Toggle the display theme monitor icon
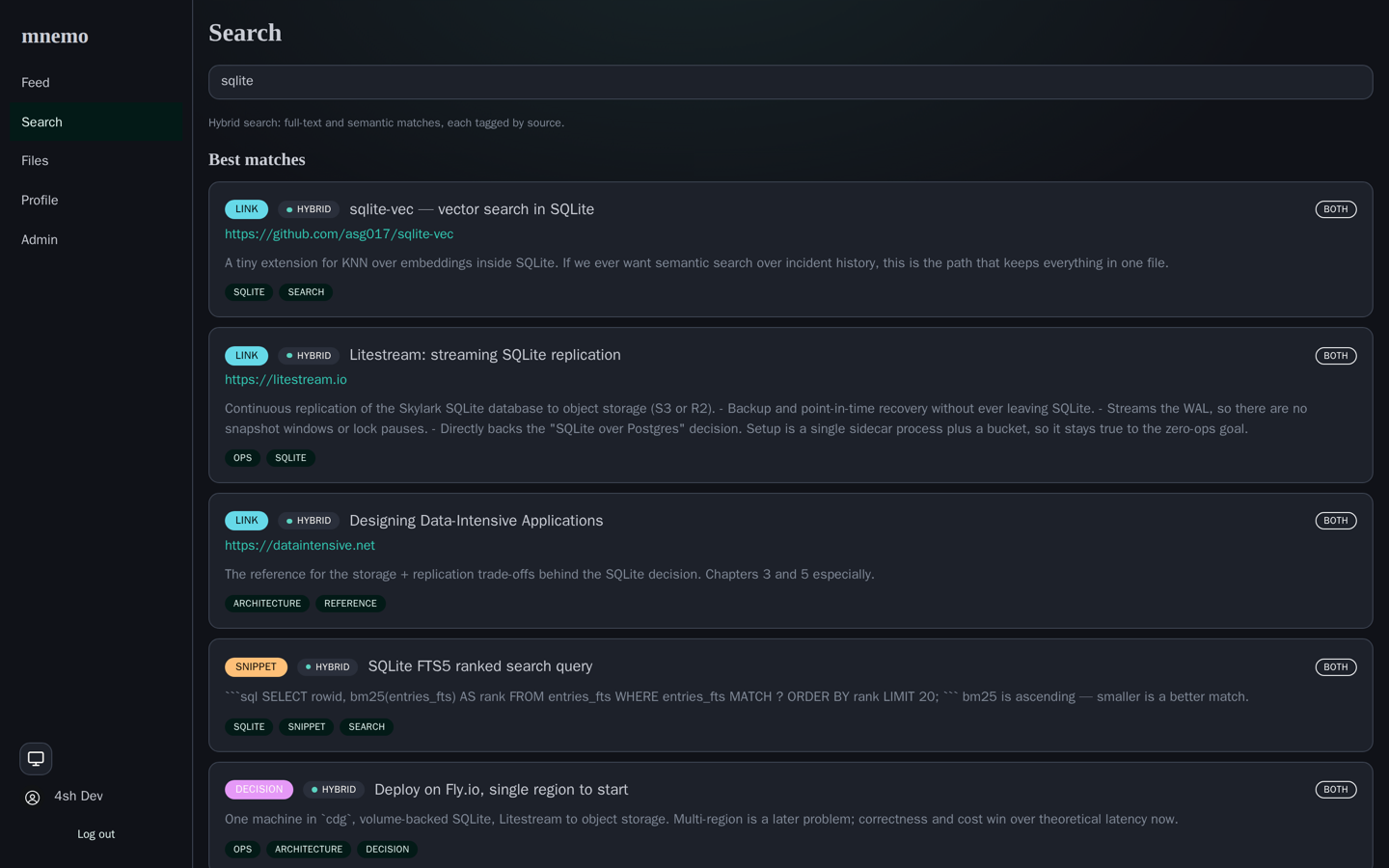Viewport: 1389px width, 868px height. point(36,758)
